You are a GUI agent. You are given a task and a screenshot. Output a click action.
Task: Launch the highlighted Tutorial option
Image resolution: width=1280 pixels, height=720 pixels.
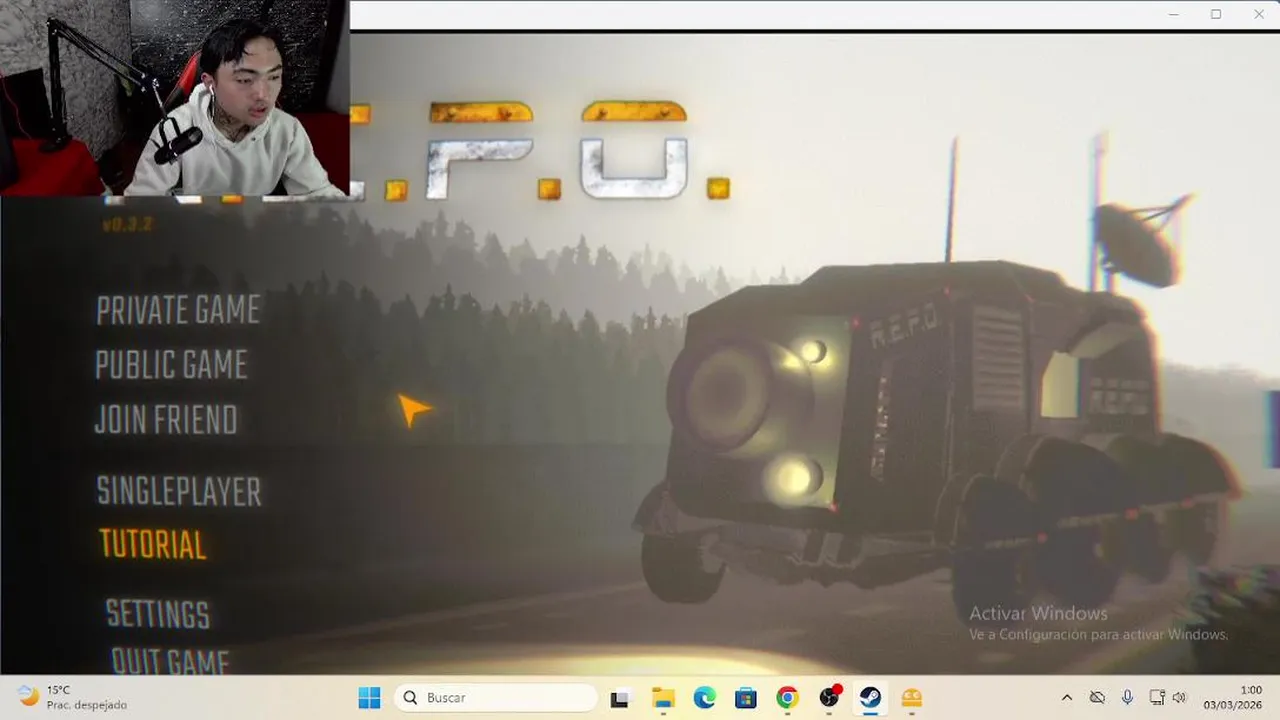pos(153,544)
